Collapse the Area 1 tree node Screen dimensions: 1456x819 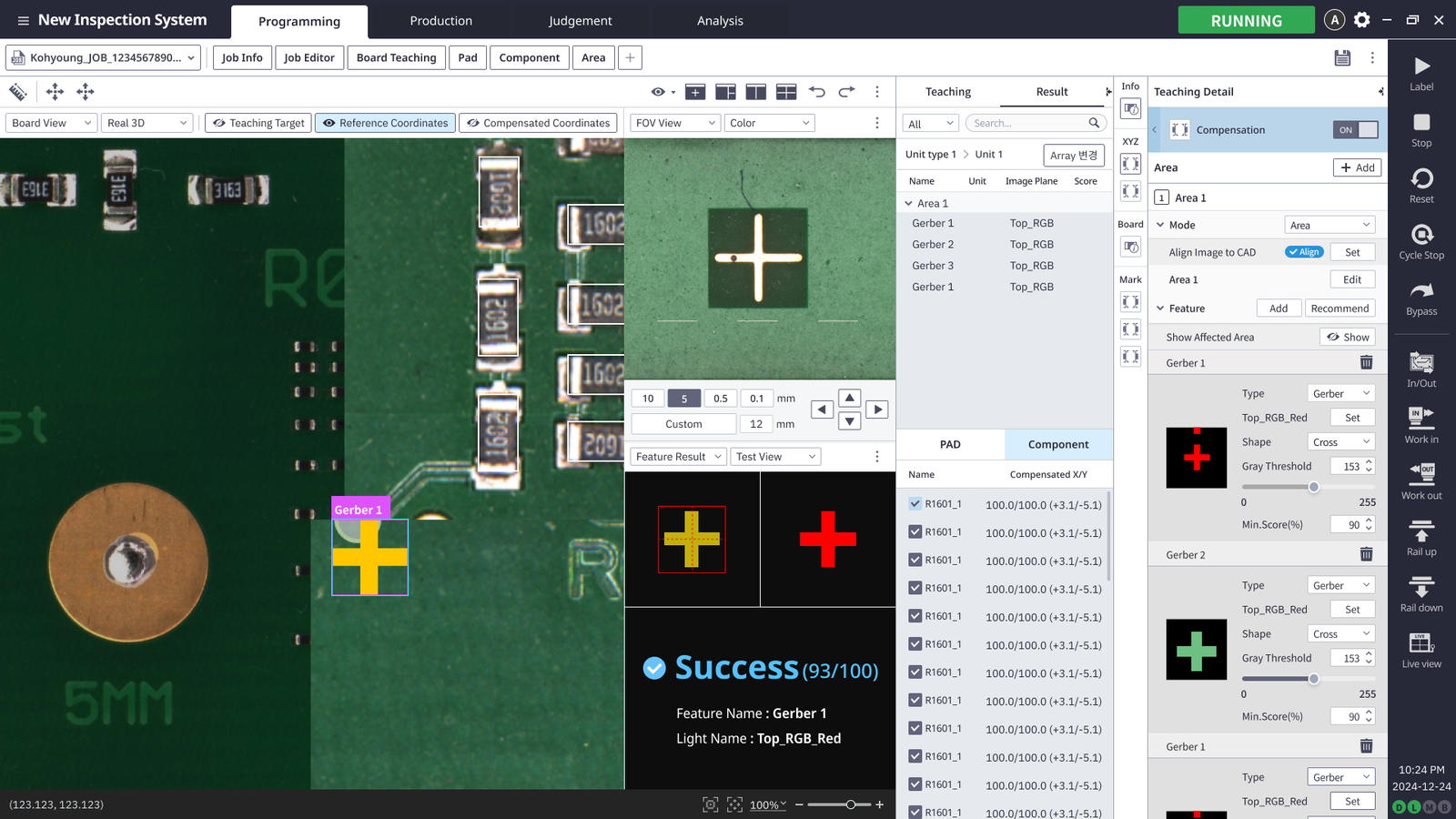908,204
